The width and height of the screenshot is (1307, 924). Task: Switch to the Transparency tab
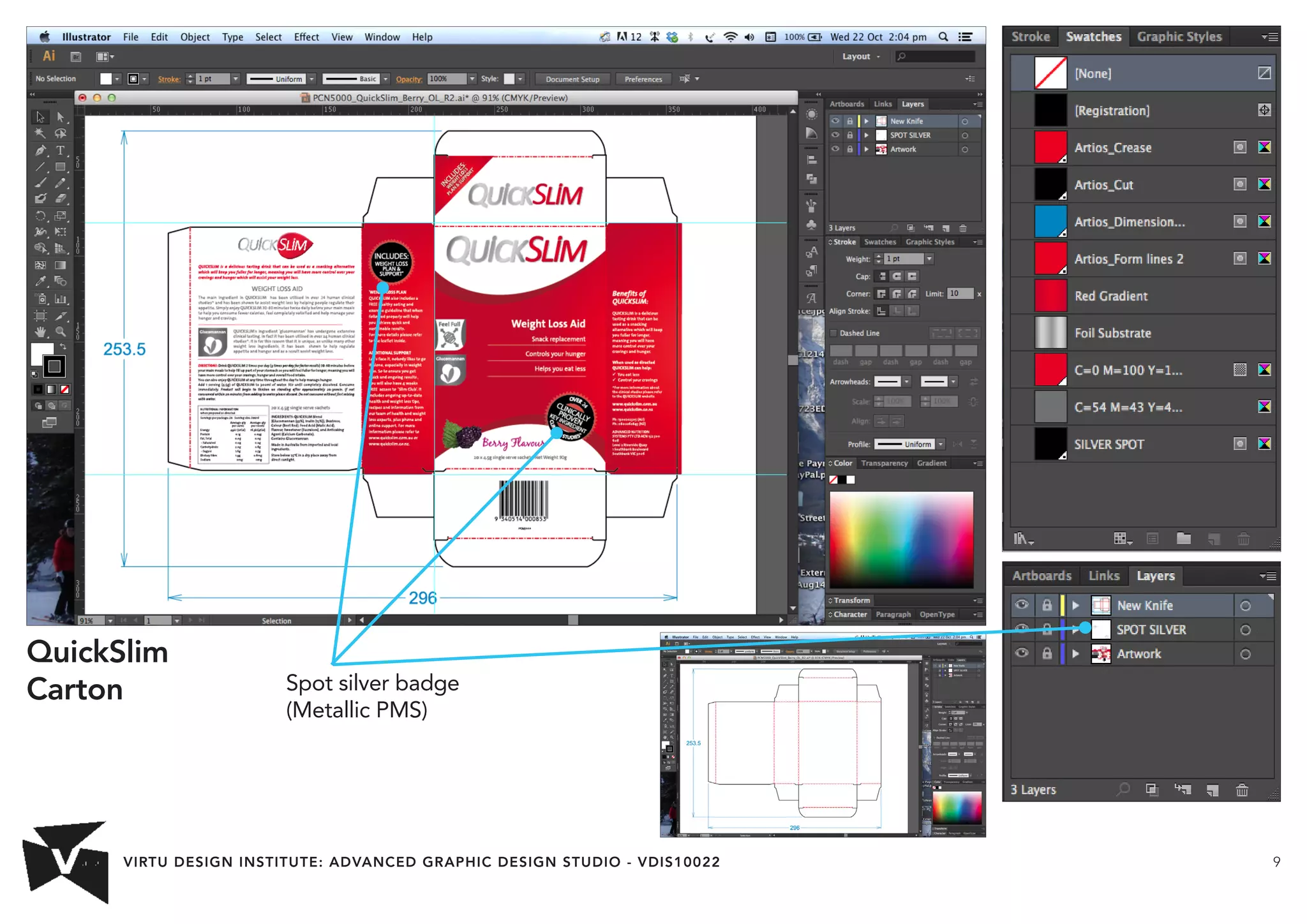tap(884, 463)
